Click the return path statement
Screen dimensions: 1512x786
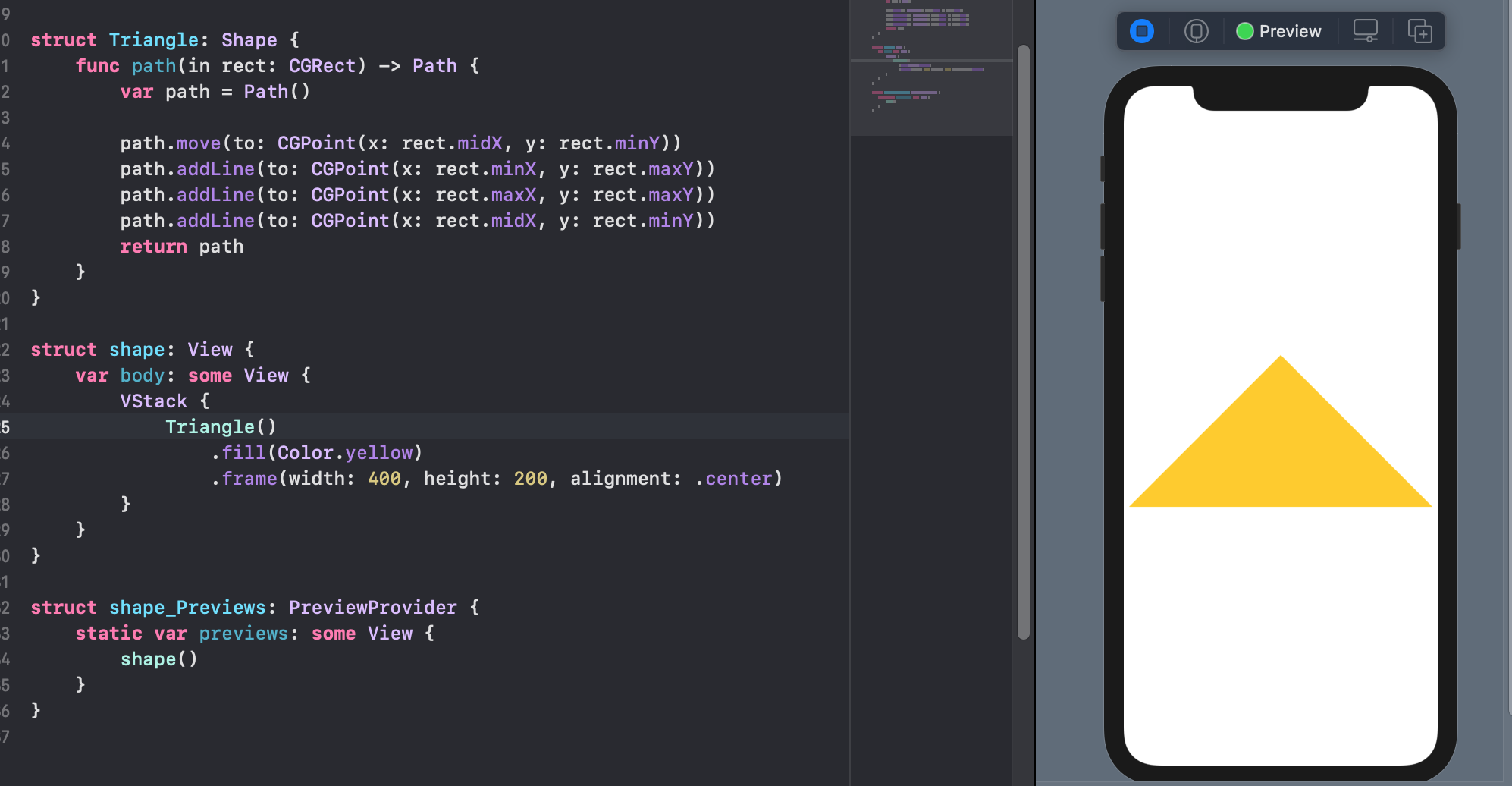[182, 246]
